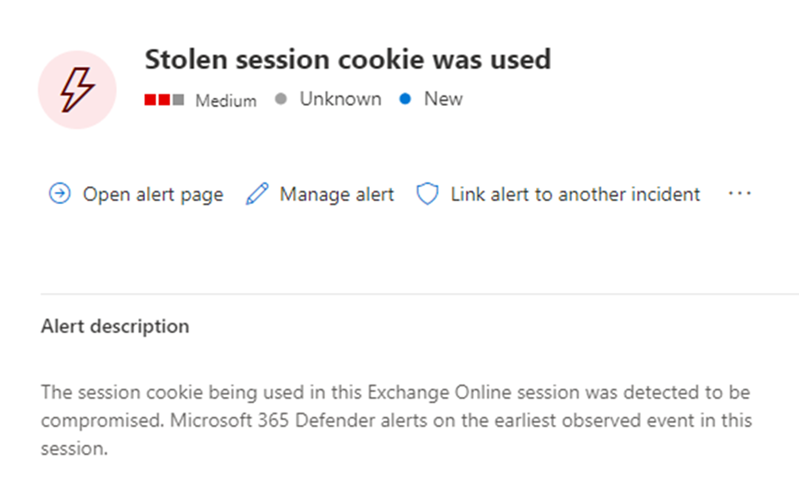This screenshot has height=497, width=799.
Task: Click the New status label
Action: [x=444, y=100]
